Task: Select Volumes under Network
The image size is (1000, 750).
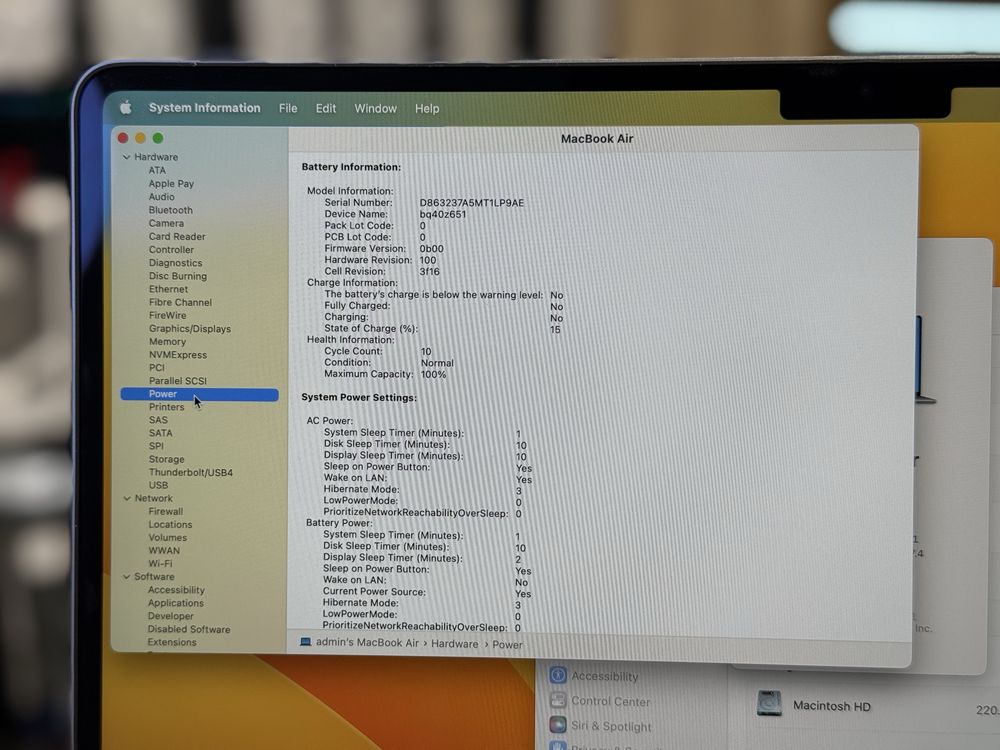Action: pyautogui.click(x=167, y=537)
